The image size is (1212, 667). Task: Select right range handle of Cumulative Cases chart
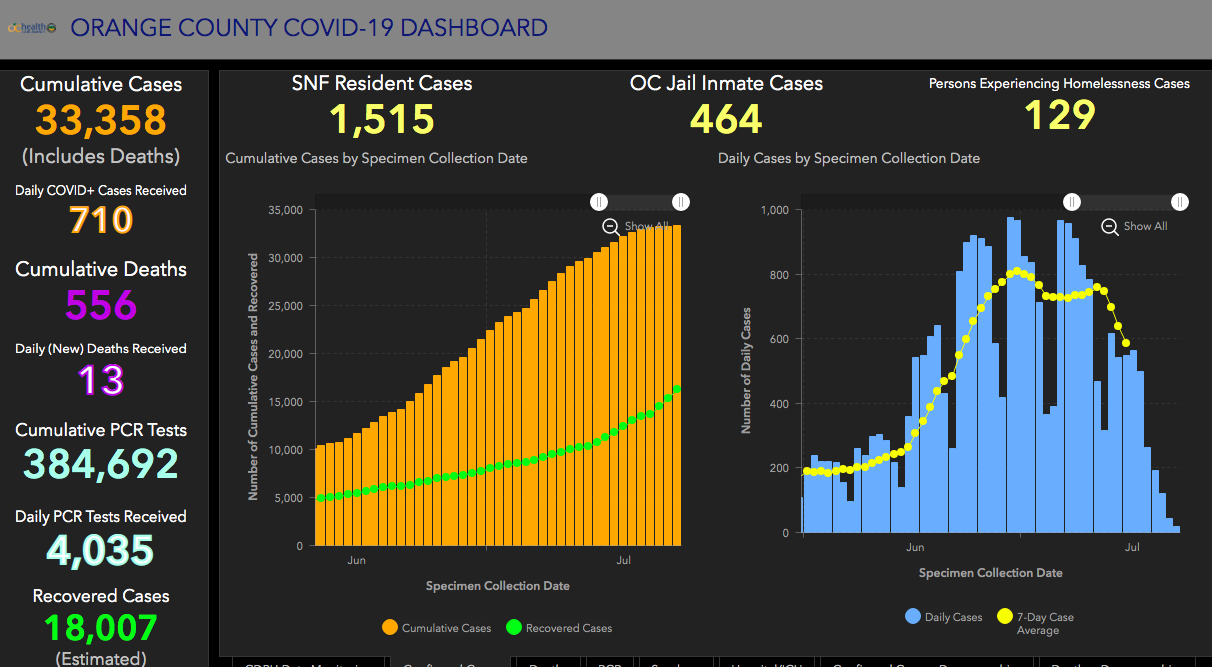(681, 202)
